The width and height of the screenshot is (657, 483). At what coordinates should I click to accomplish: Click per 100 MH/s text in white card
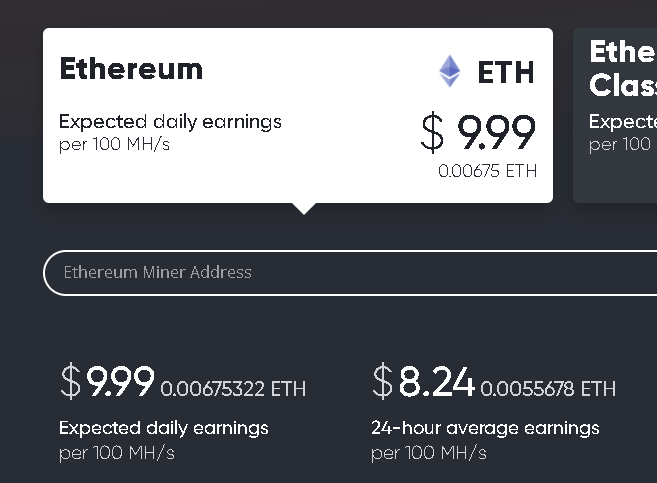tap(114, 144)
